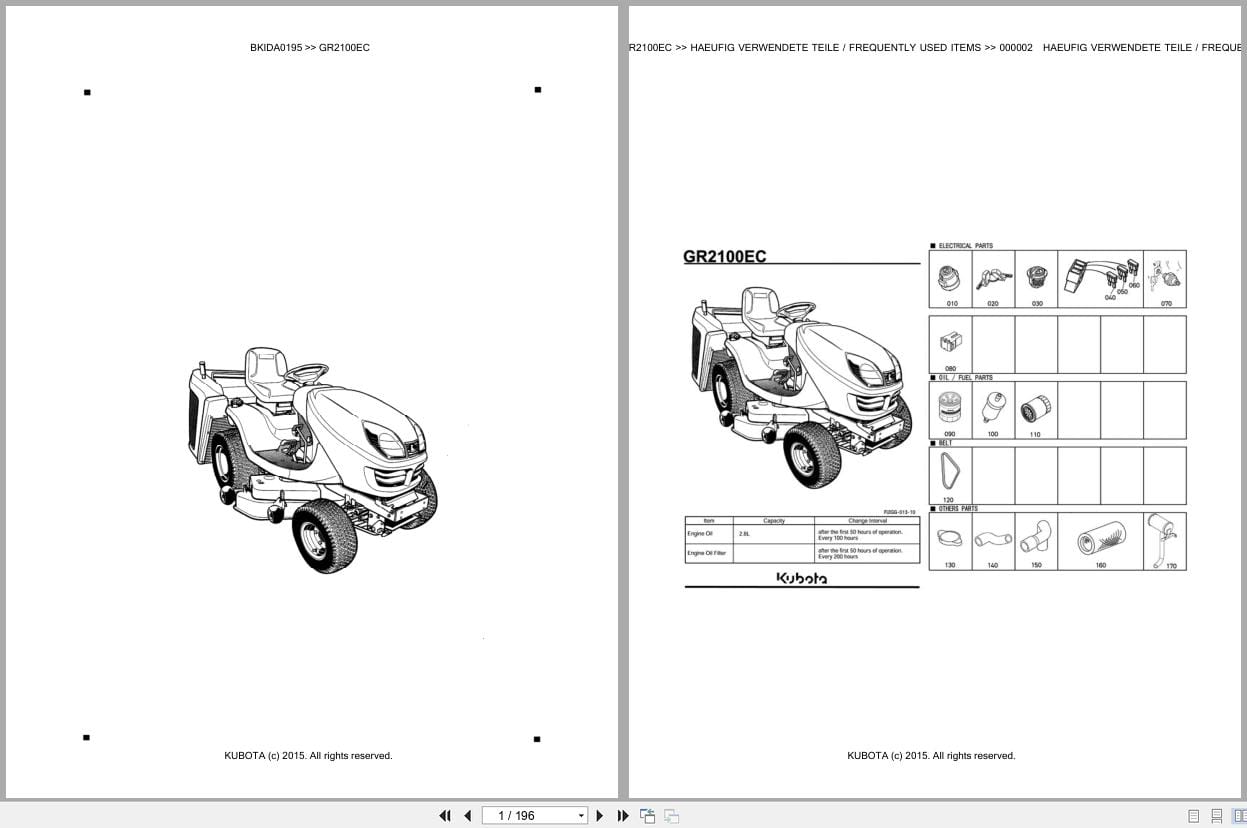Viewport: 1247px width, 828px height.
Task: Click the mower drawing on left page
Action: (312, 459)
